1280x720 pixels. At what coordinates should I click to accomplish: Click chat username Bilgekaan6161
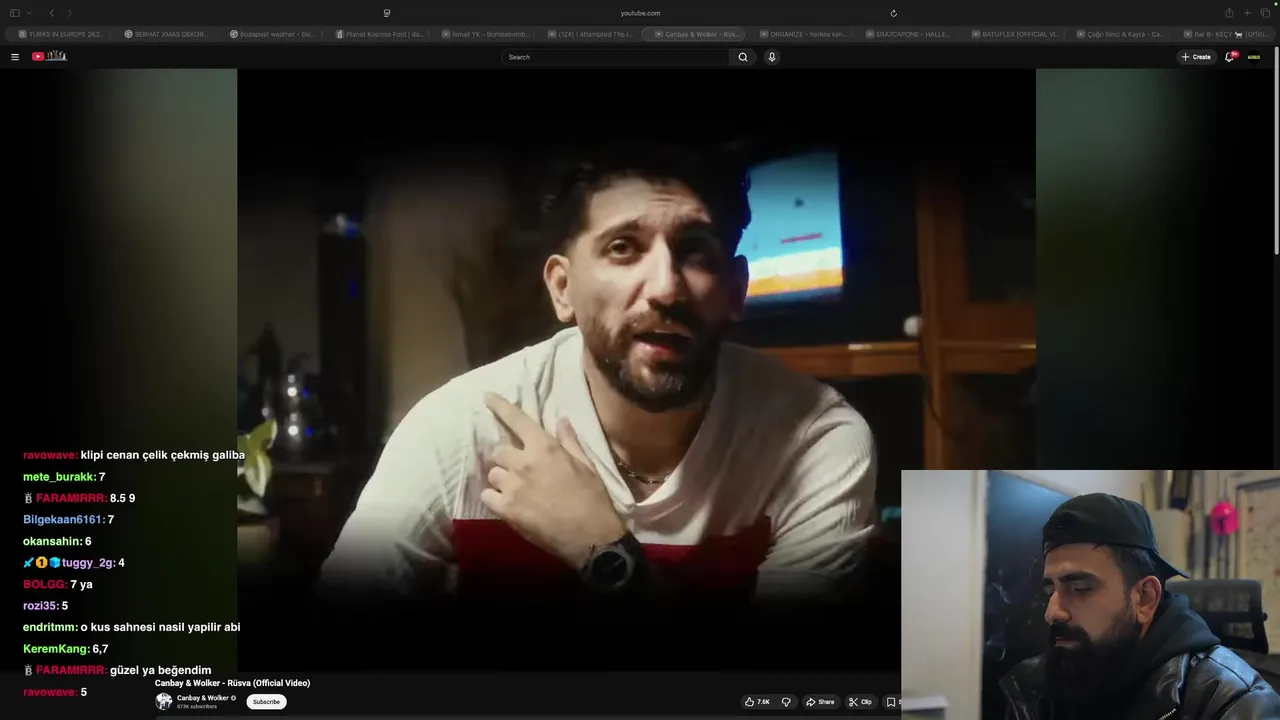[63, 520]
